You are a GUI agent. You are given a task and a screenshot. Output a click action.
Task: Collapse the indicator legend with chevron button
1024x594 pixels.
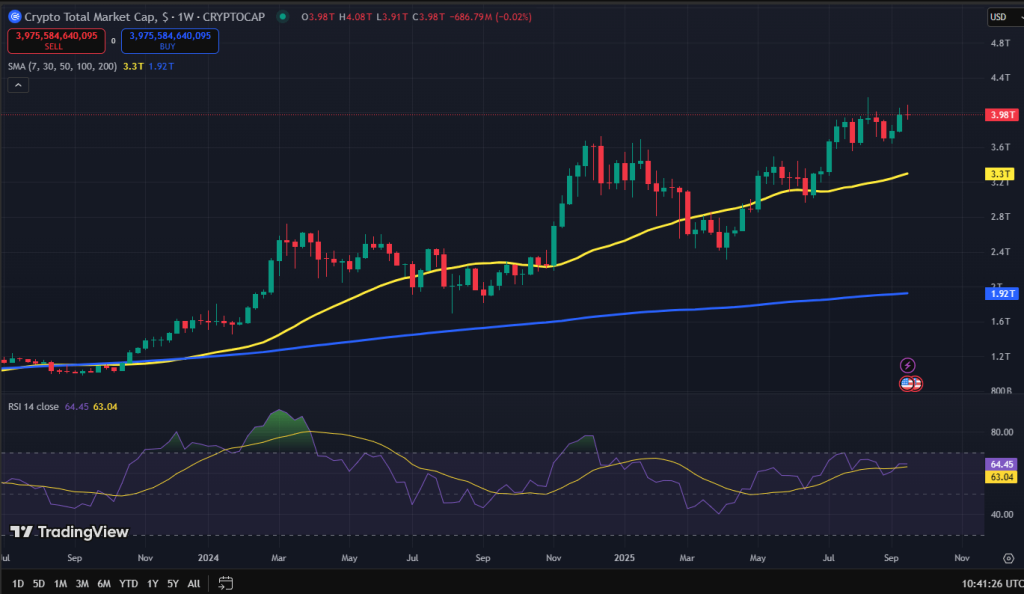(x=18, y=85)
